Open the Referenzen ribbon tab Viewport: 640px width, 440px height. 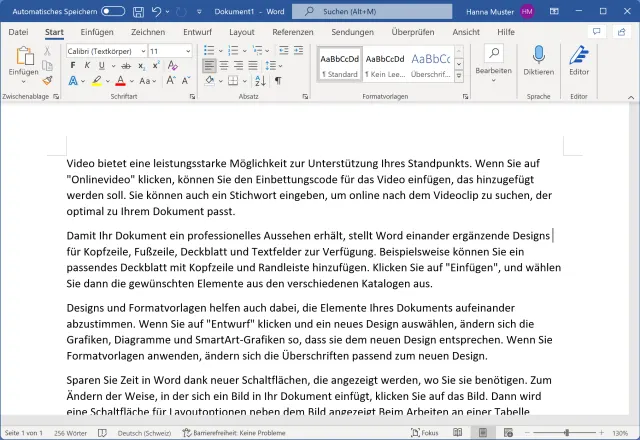(292, 32)
